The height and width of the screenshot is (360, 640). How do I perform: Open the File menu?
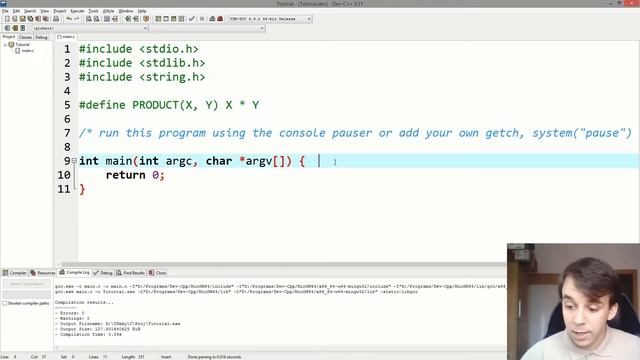tap(5, 11)
